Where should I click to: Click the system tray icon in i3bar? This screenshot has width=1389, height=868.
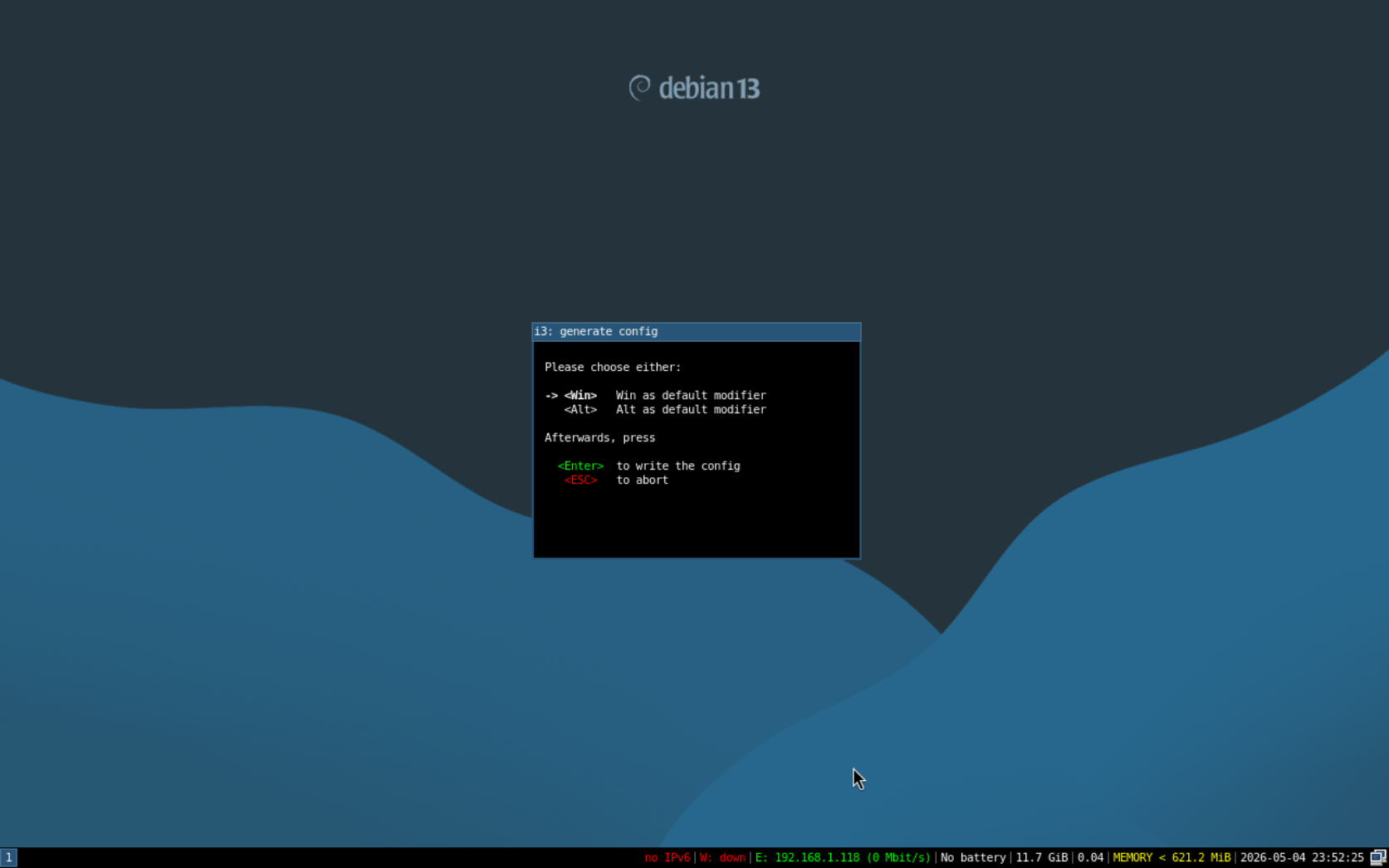(x=1378, y=857)
